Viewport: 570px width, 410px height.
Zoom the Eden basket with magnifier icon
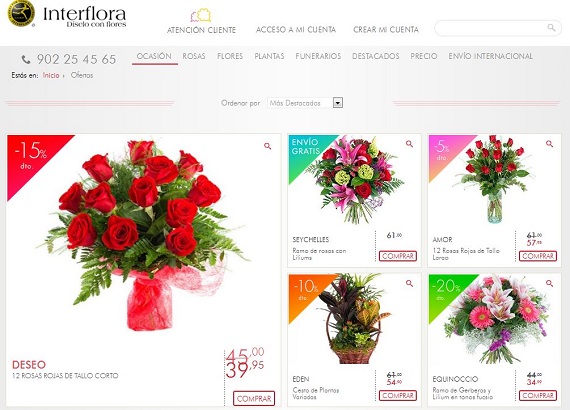(x=409, y=284)
